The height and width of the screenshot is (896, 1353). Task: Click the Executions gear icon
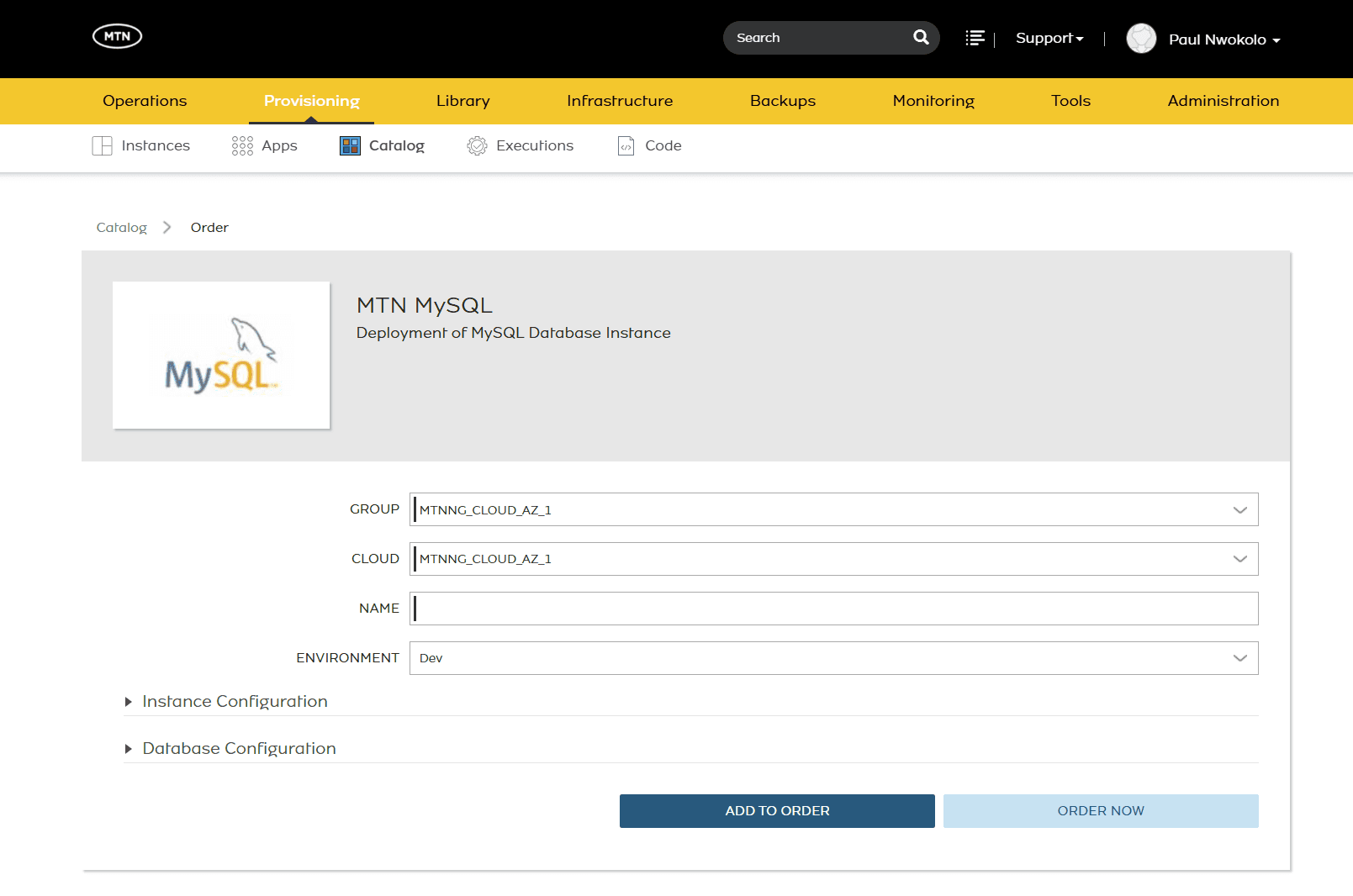point(477,145)
